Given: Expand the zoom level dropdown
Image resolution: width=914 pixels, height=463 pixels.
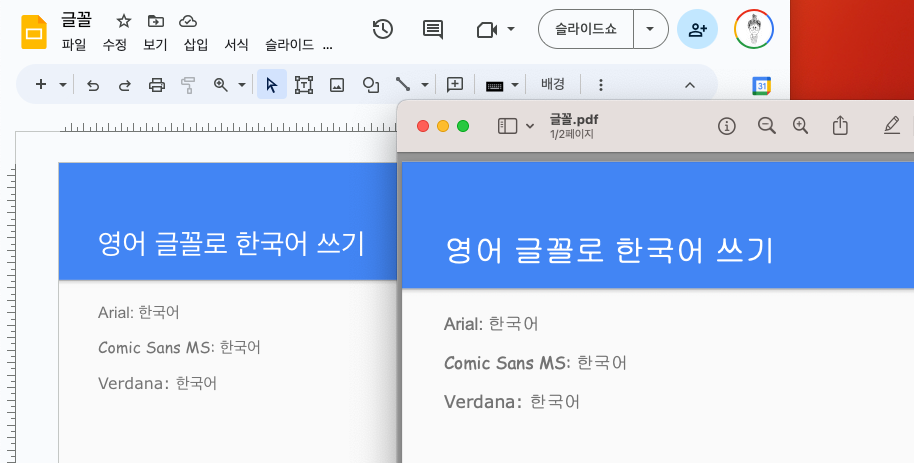Looking at the screenshot, I should point(242,85).
